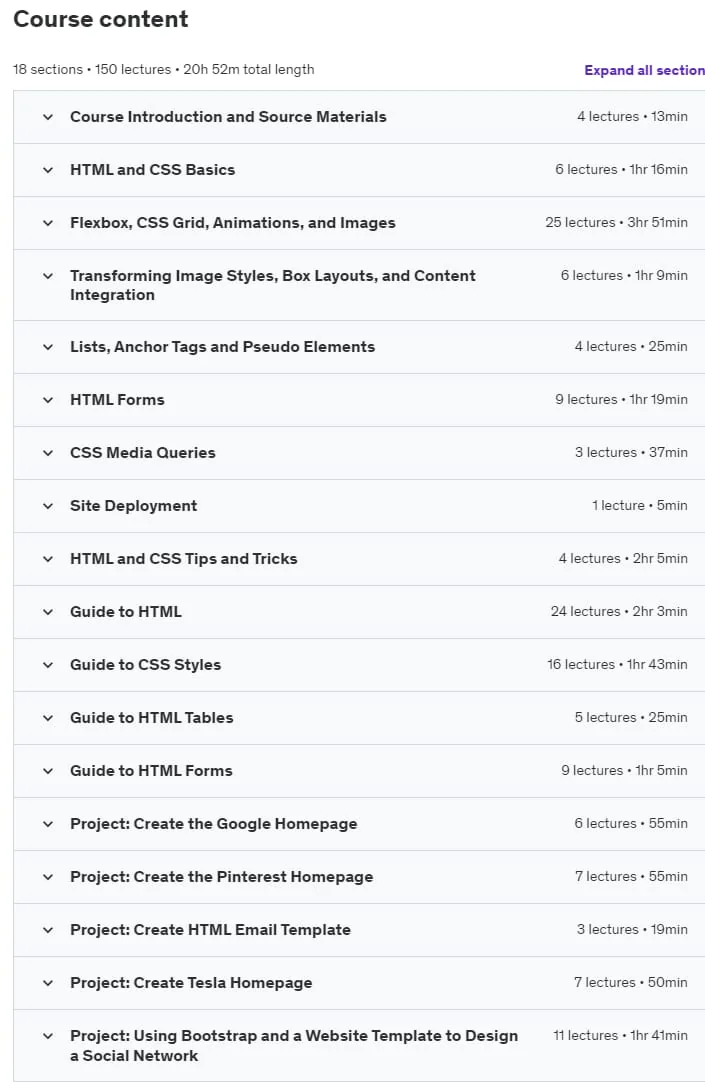This screenshot has width=705, height=1082.
Task: Expand chevron for Course Introduction and Source Materials
Action: click(48, 117)
